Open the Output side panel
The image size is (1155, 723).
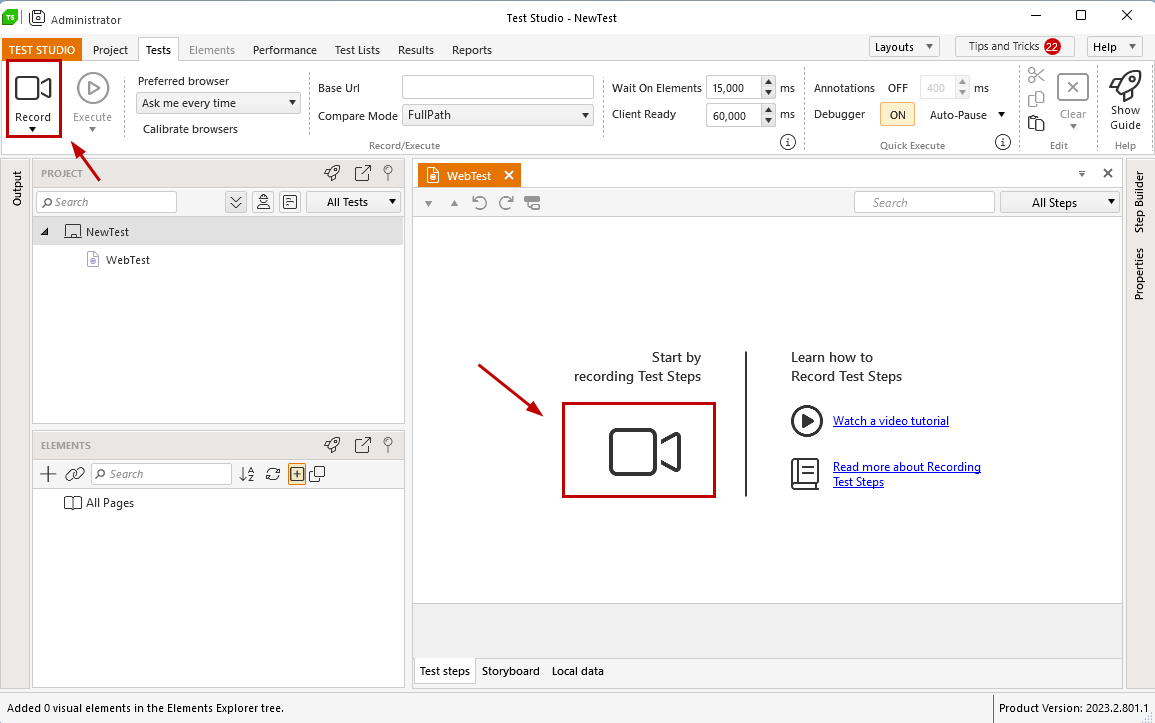(17, 188)
